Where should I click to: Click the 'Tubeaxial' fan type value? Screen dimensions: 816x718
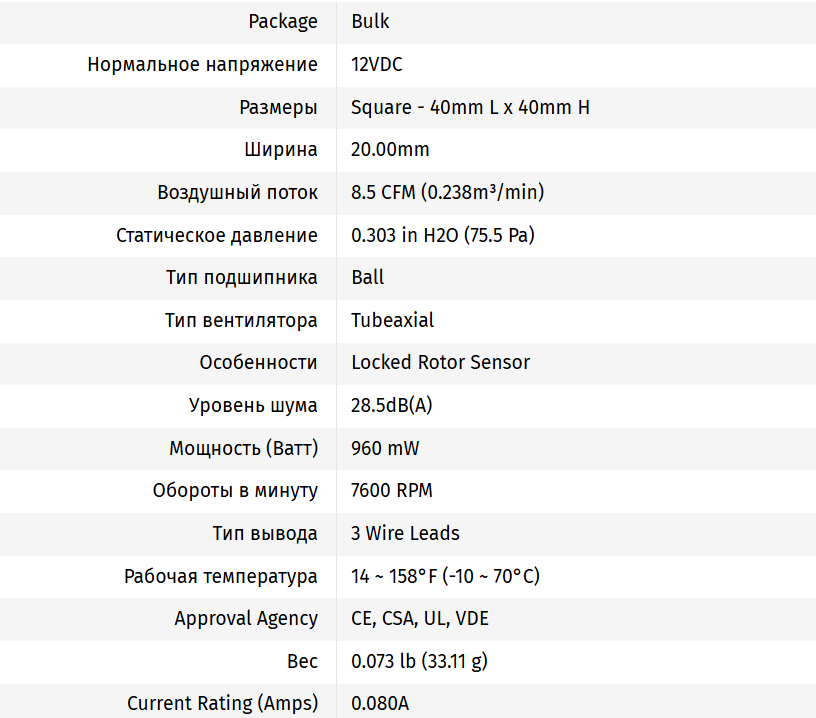tap(392, 320)
